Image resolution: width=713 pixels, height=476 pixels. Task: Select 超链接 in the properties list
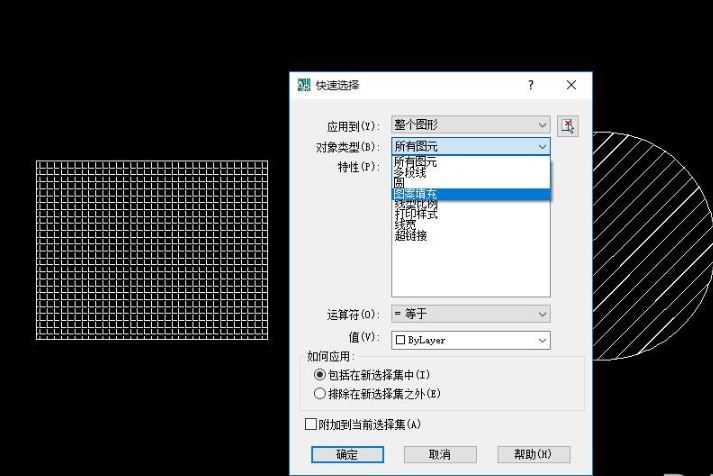point(411,235)
